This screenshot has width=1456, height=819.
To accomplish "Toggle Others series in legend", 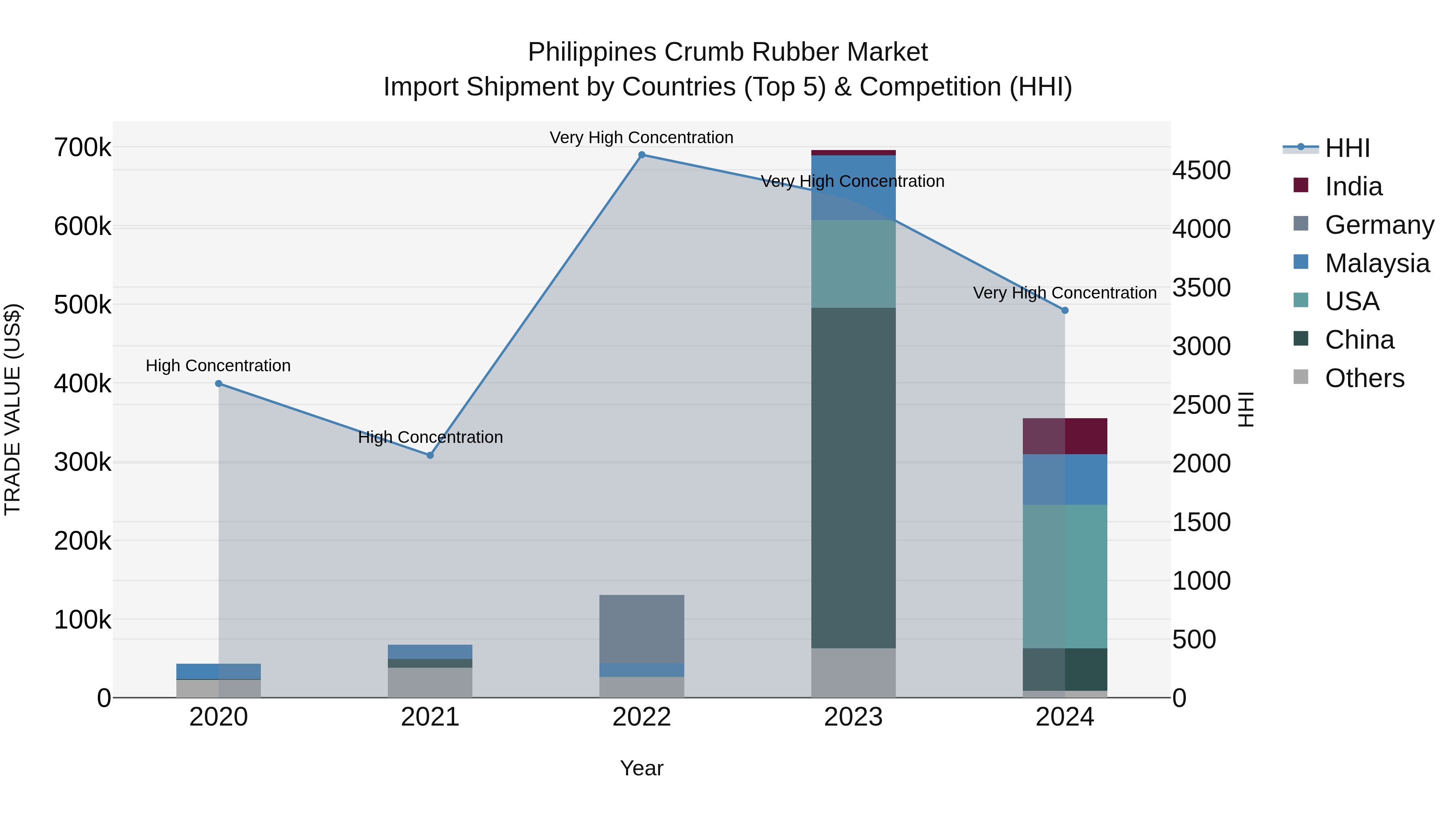I will (x=1348, y=378).
